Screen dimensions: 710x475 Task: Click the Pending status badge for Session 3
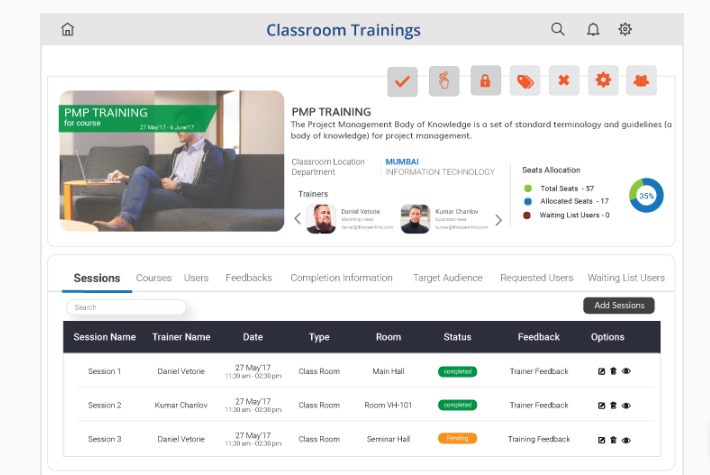point(457,438)
